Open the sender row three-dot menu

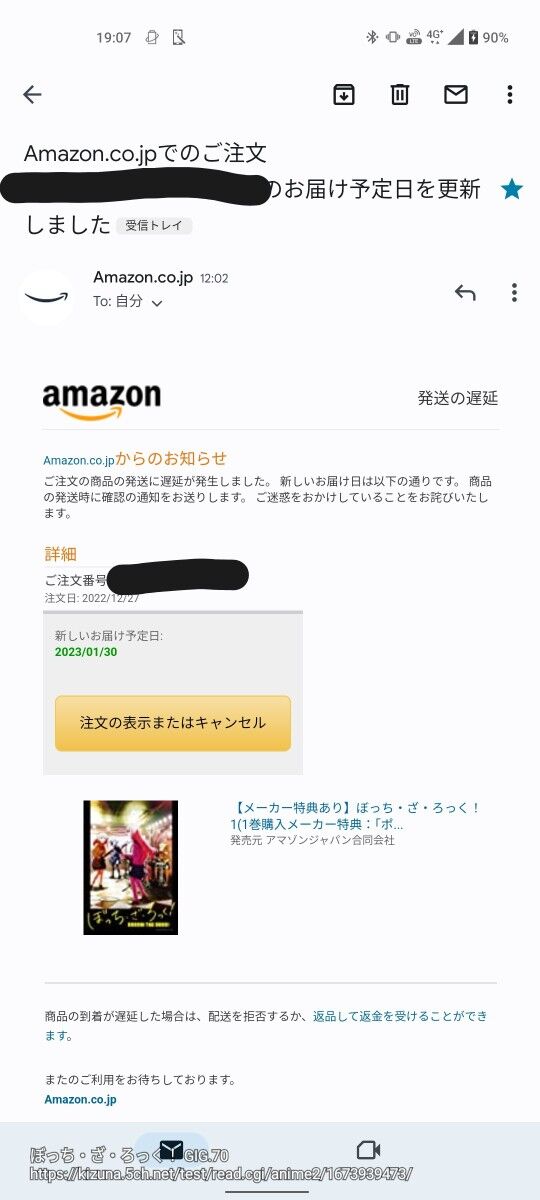click(x=514, y=293)
